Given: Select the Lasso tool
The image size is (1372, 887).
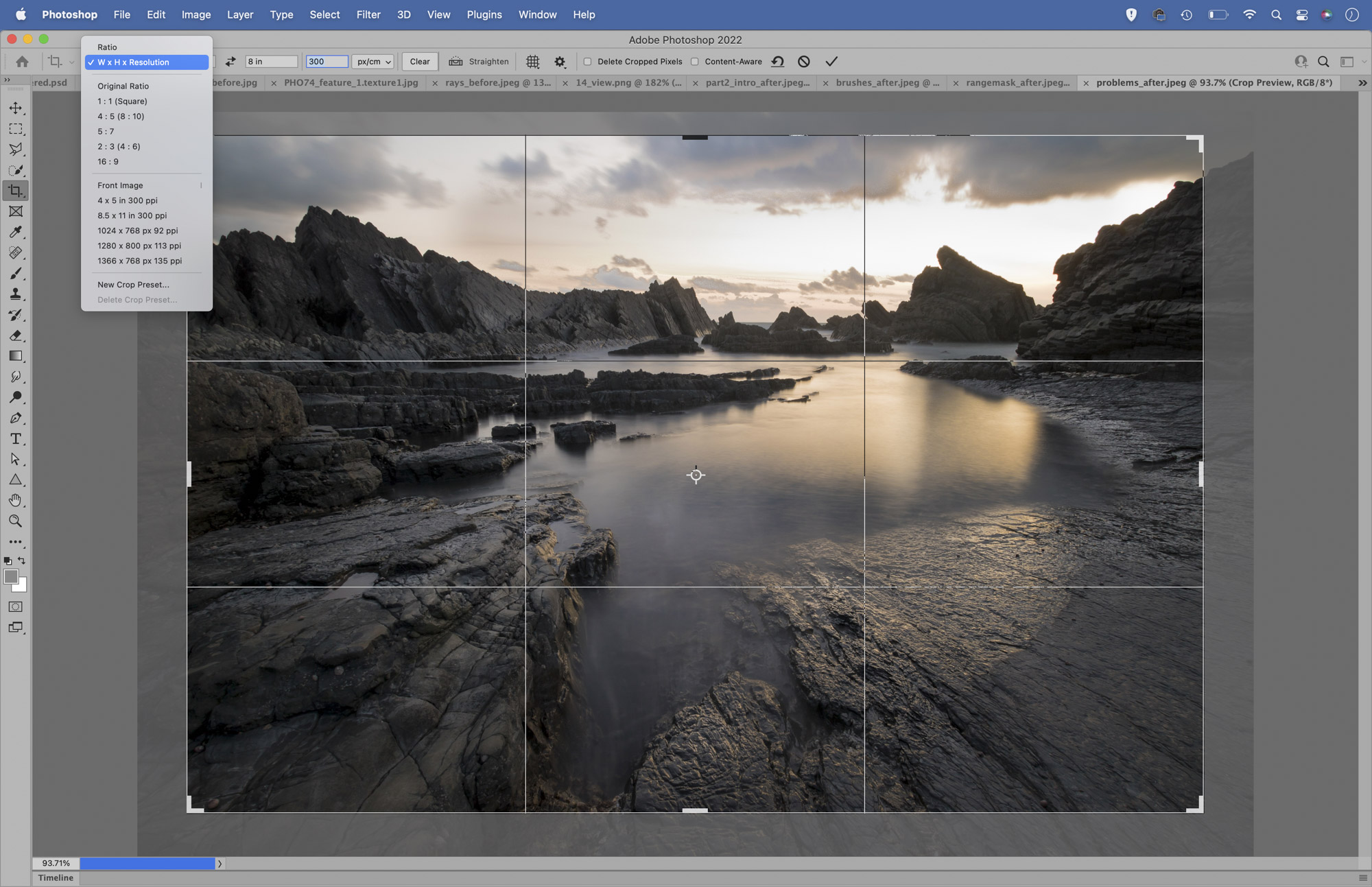Looking at the screenshot, I should [16, 149].
